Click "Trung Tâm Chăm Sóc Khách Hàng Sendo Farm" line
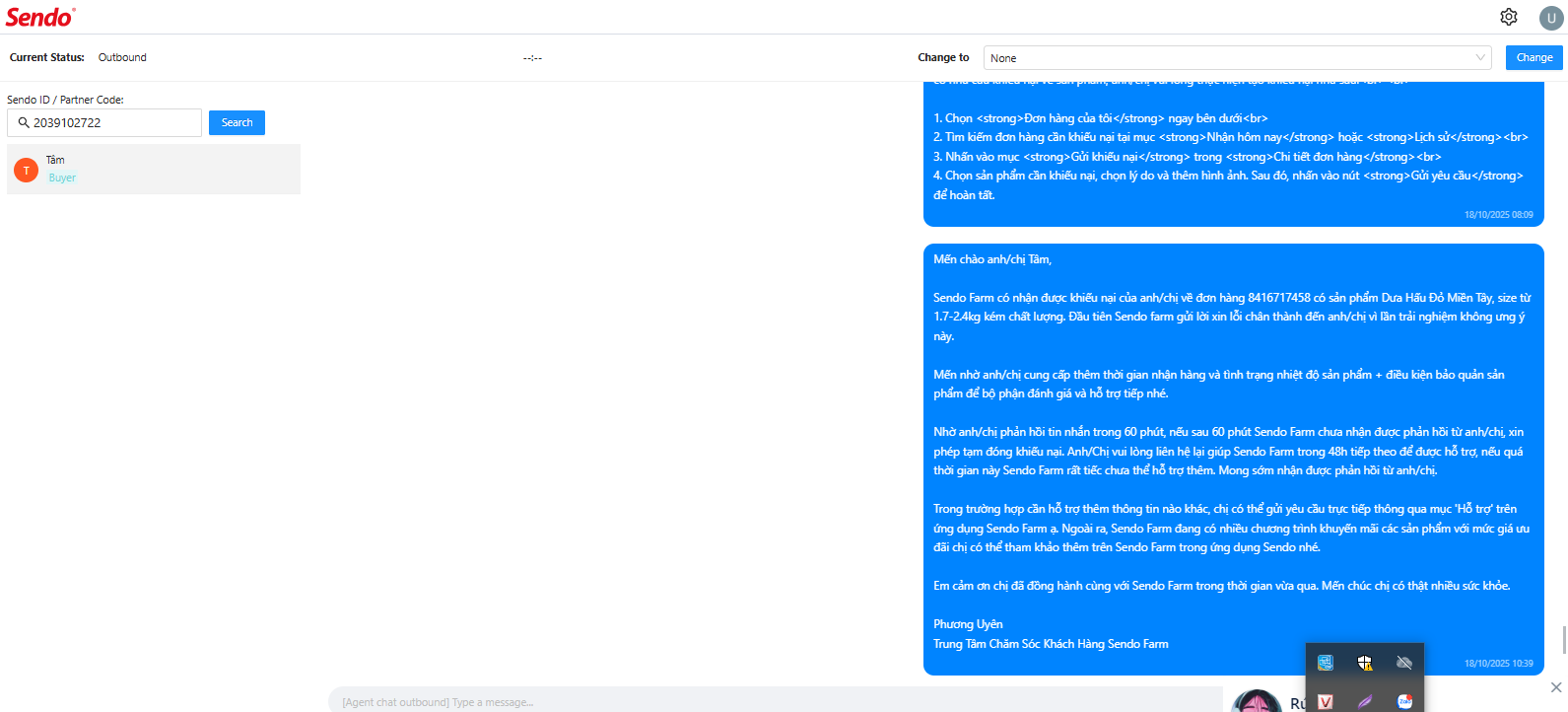 (1051, 644)
